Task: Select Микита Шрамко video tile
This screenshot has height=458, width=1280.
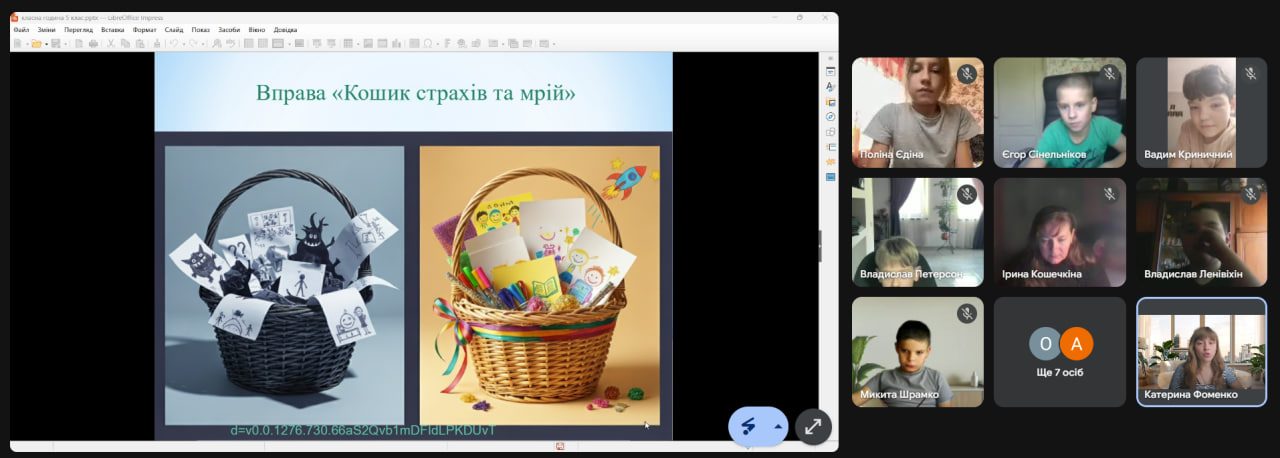Action: (x=918, y=352)
